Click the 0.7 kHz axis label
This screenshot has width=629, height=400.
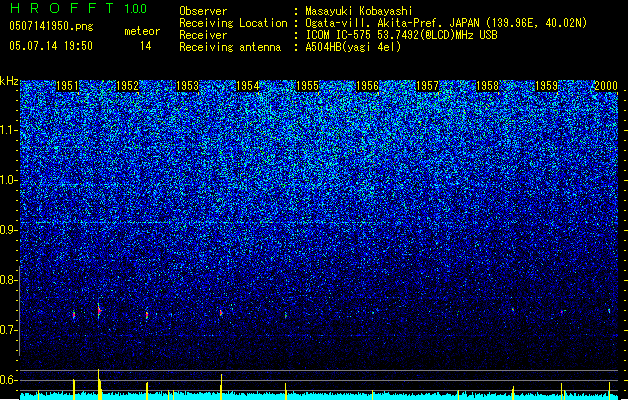point(8,330)
